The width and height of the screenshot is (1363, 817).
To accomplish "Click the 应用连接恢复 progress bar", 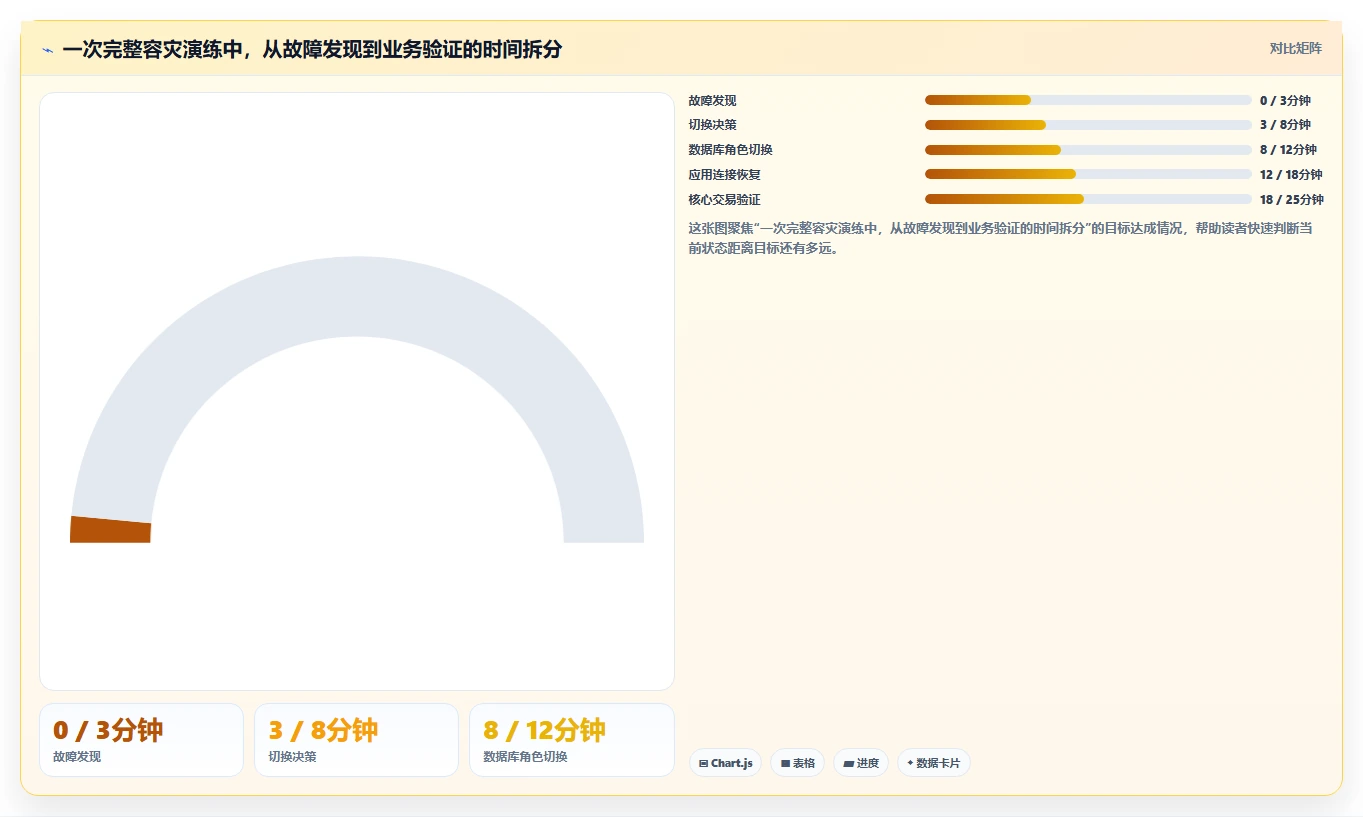I will (x=1088, y=174).
